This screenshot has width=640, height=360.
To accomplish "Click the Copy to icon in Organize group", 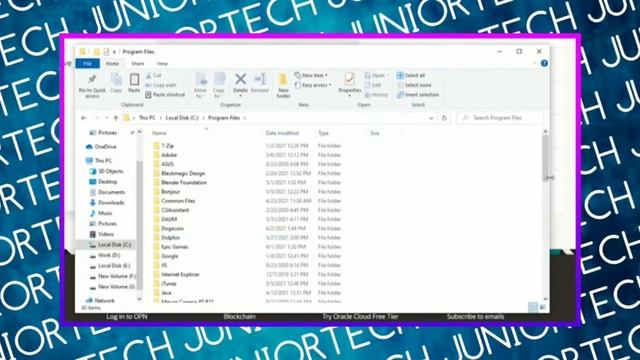I will [x=219, y=79].
